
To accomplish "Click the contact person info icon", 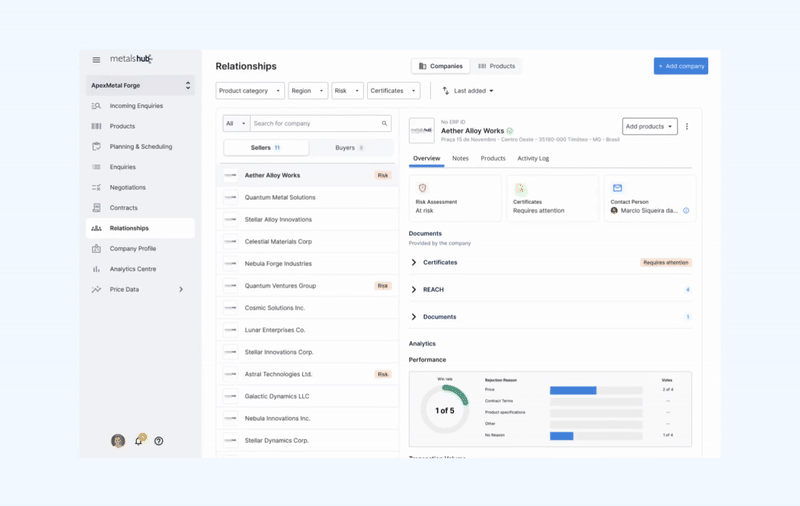I will 686,211.
